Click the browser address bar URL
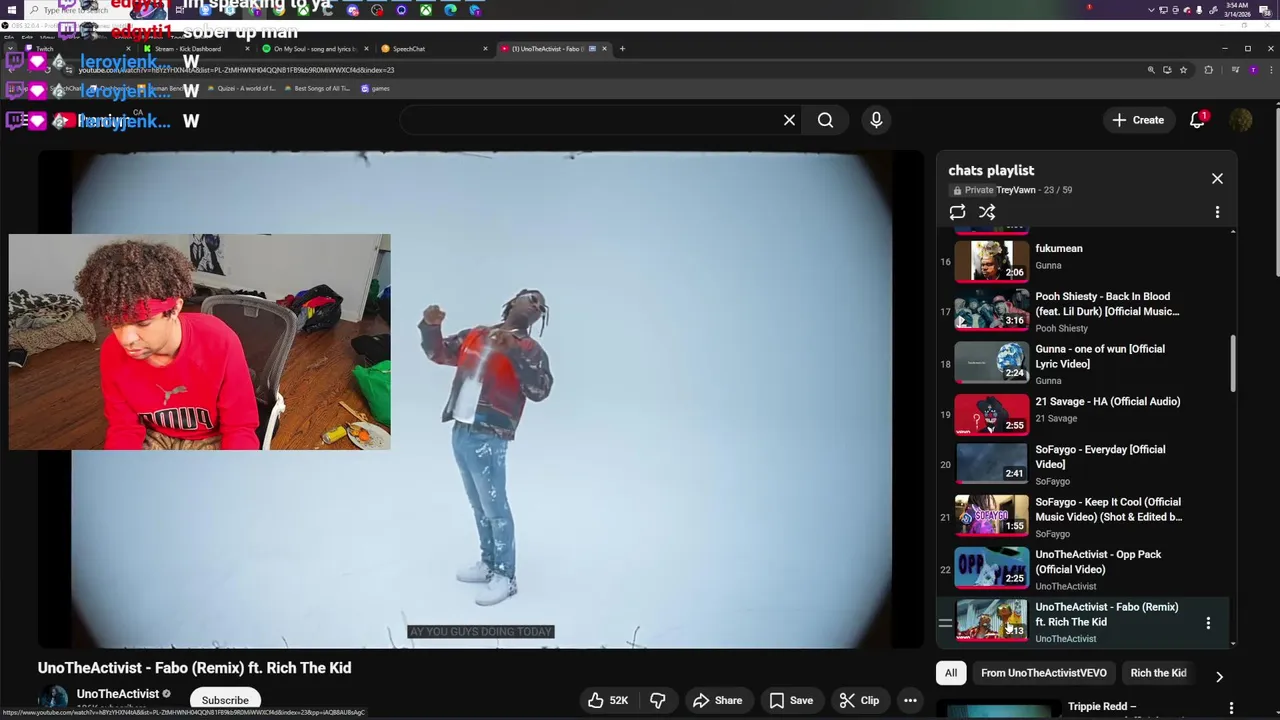 click(236, 70)
